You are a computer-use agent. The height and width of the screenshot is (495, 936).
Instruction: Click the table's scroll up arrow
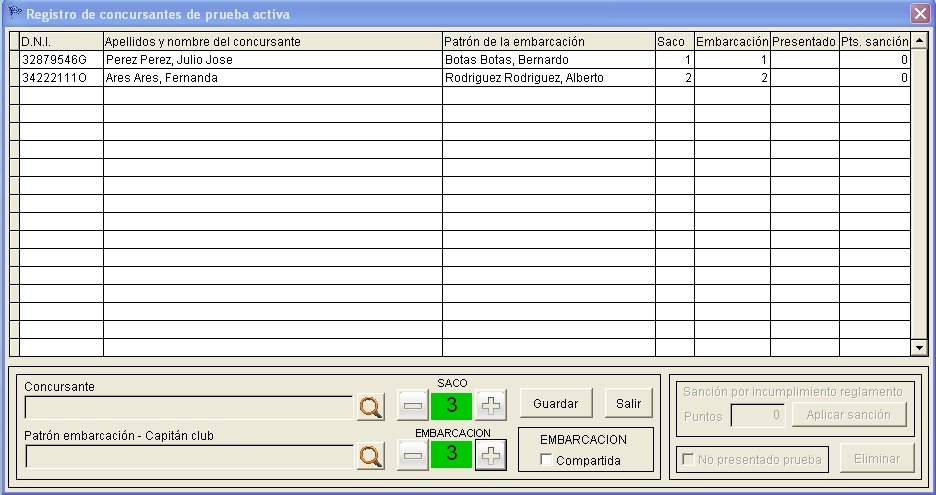point(919,40)
